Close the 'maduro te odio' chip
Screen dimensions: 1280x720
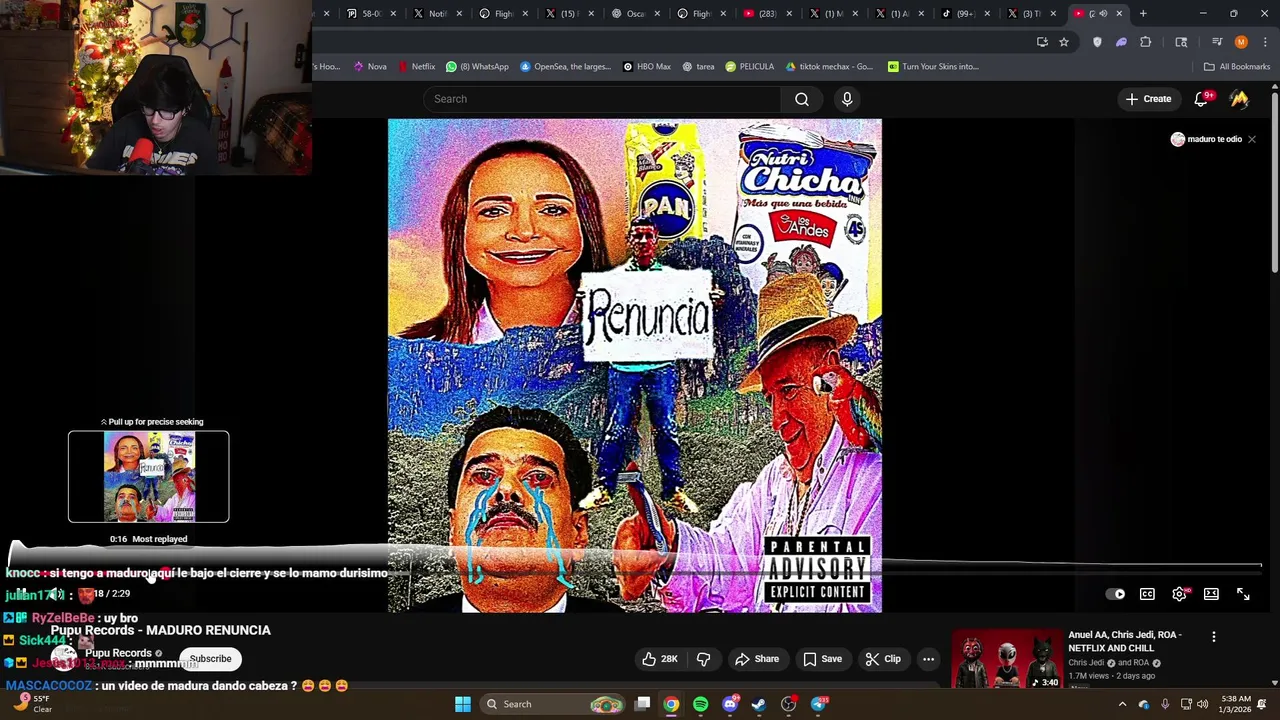(1251, 139)
